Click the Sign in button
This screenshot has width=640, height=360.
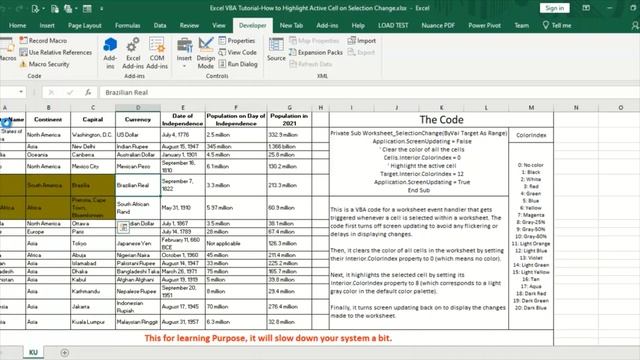555,8
